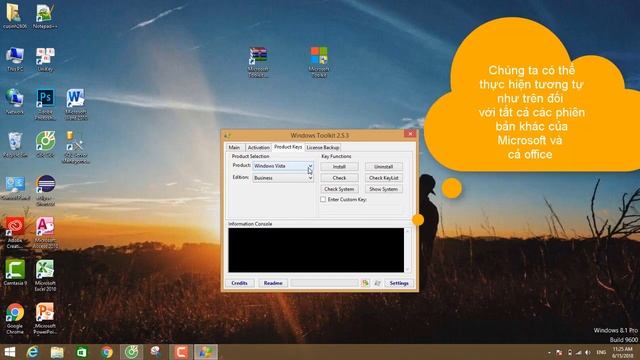Launch Google Chrome desktop shortcut
This screenshot has height=360, width=640.
[x=15, y=318]
